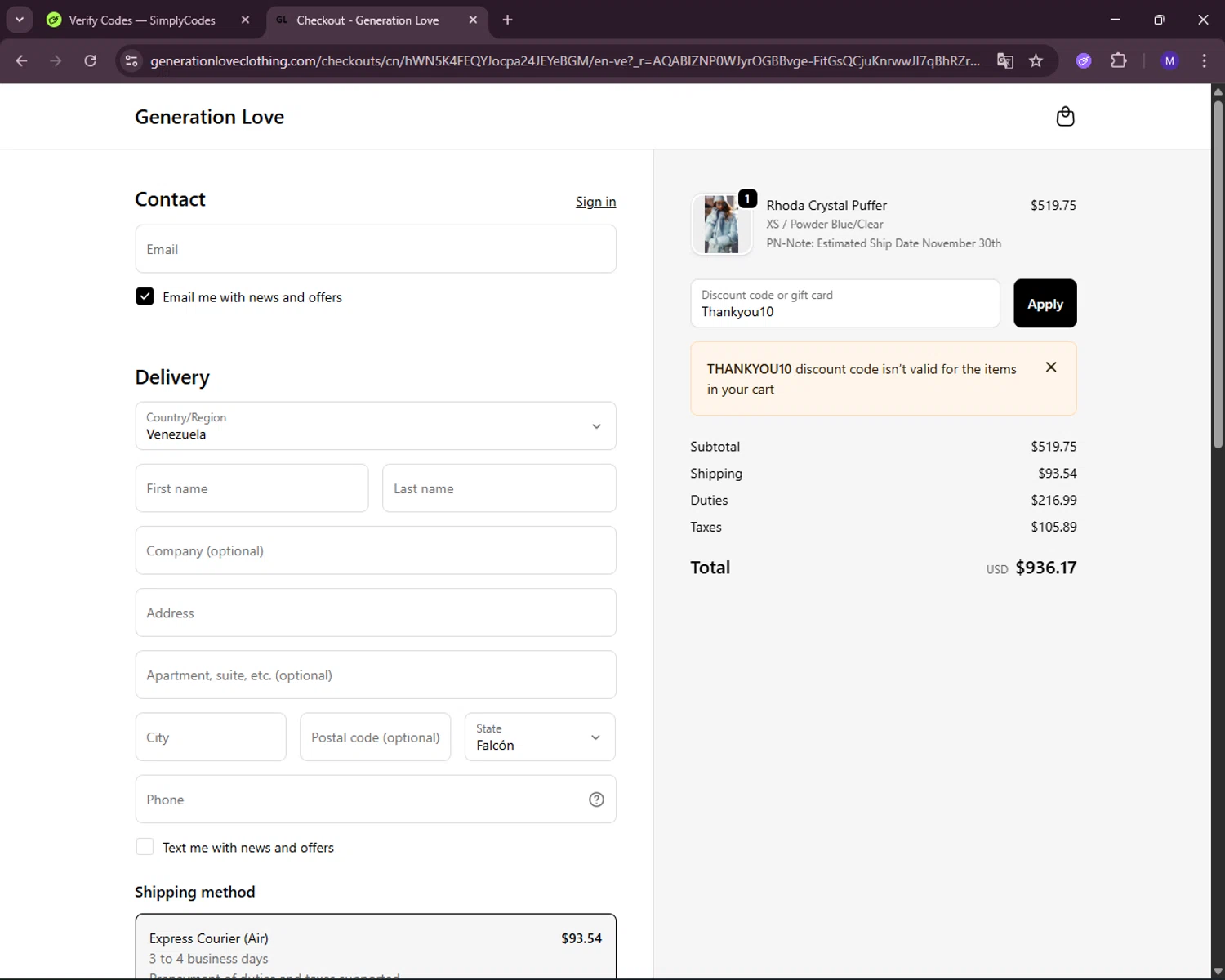Open the purple browser extension icon

coord(1084,60)
